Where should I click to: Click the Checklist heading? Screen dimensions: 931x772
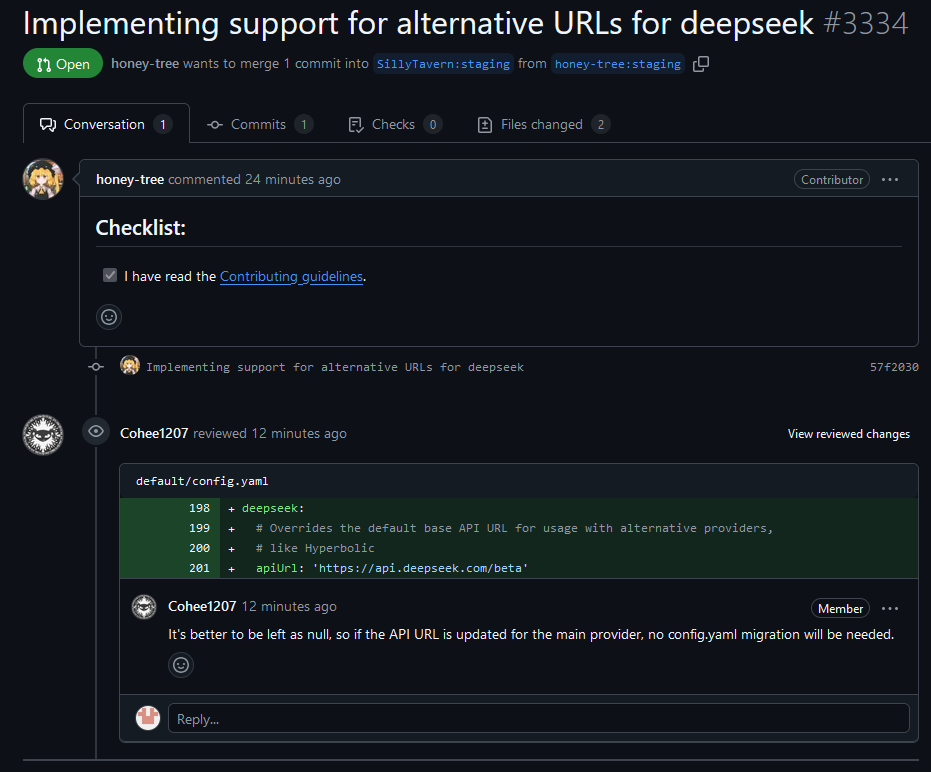point(141,227)
